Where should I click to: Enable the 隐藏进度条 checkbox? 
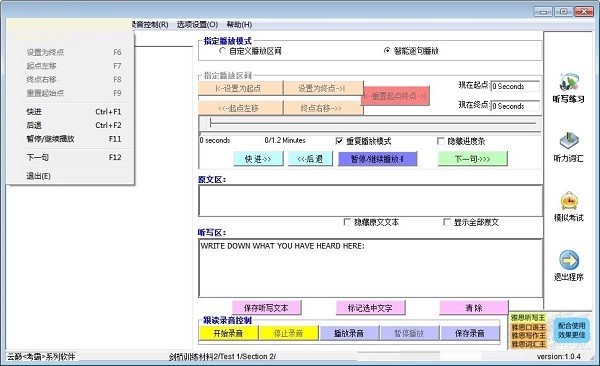click(x=440, y=141)
